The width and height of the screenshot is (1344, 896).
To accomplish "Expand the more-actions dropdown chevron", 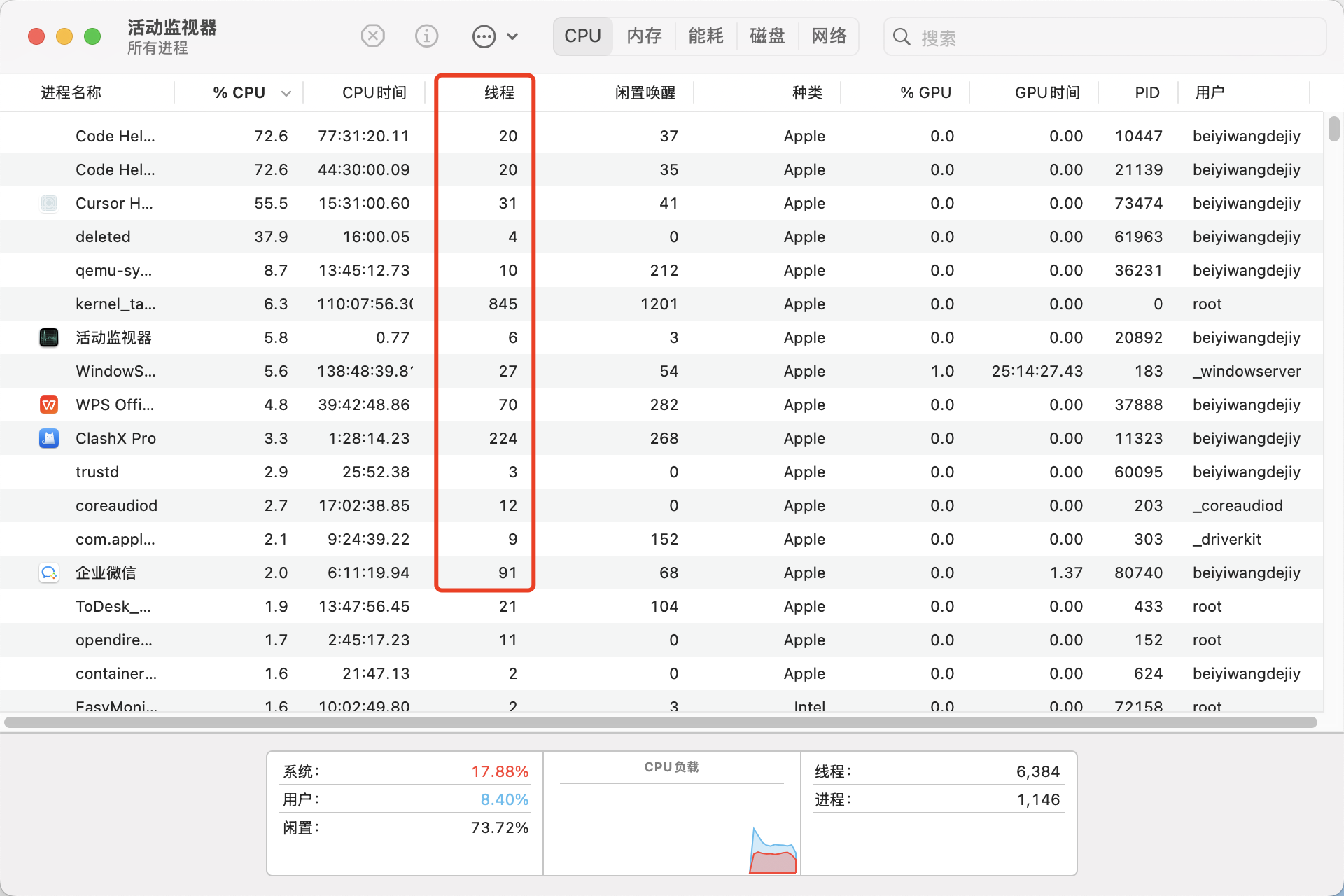I will pos(512,36).
